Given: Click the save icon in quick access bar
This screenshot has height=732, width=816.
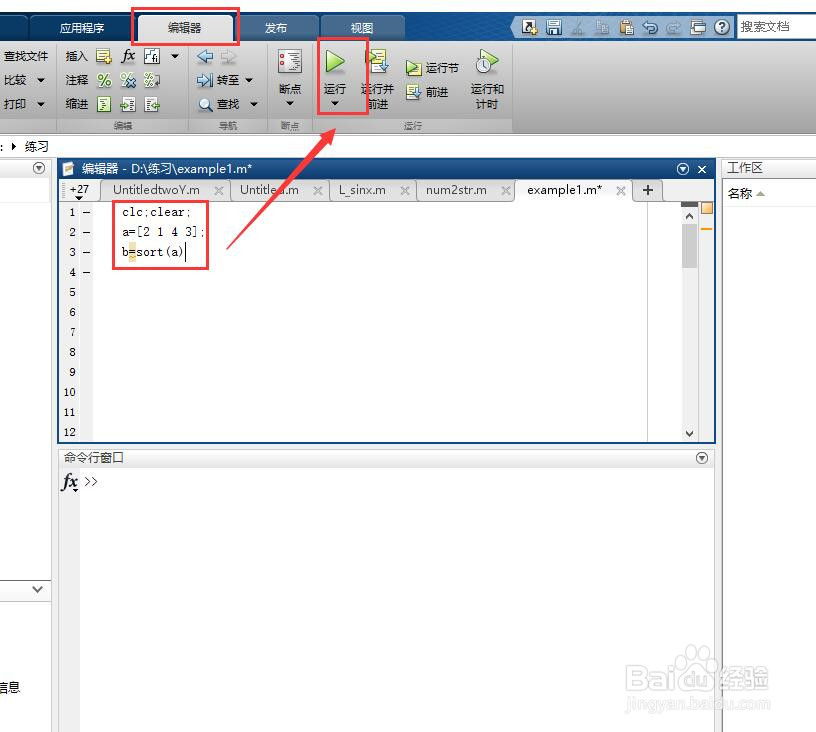Looking at the screenshot, I should point(554,27).
